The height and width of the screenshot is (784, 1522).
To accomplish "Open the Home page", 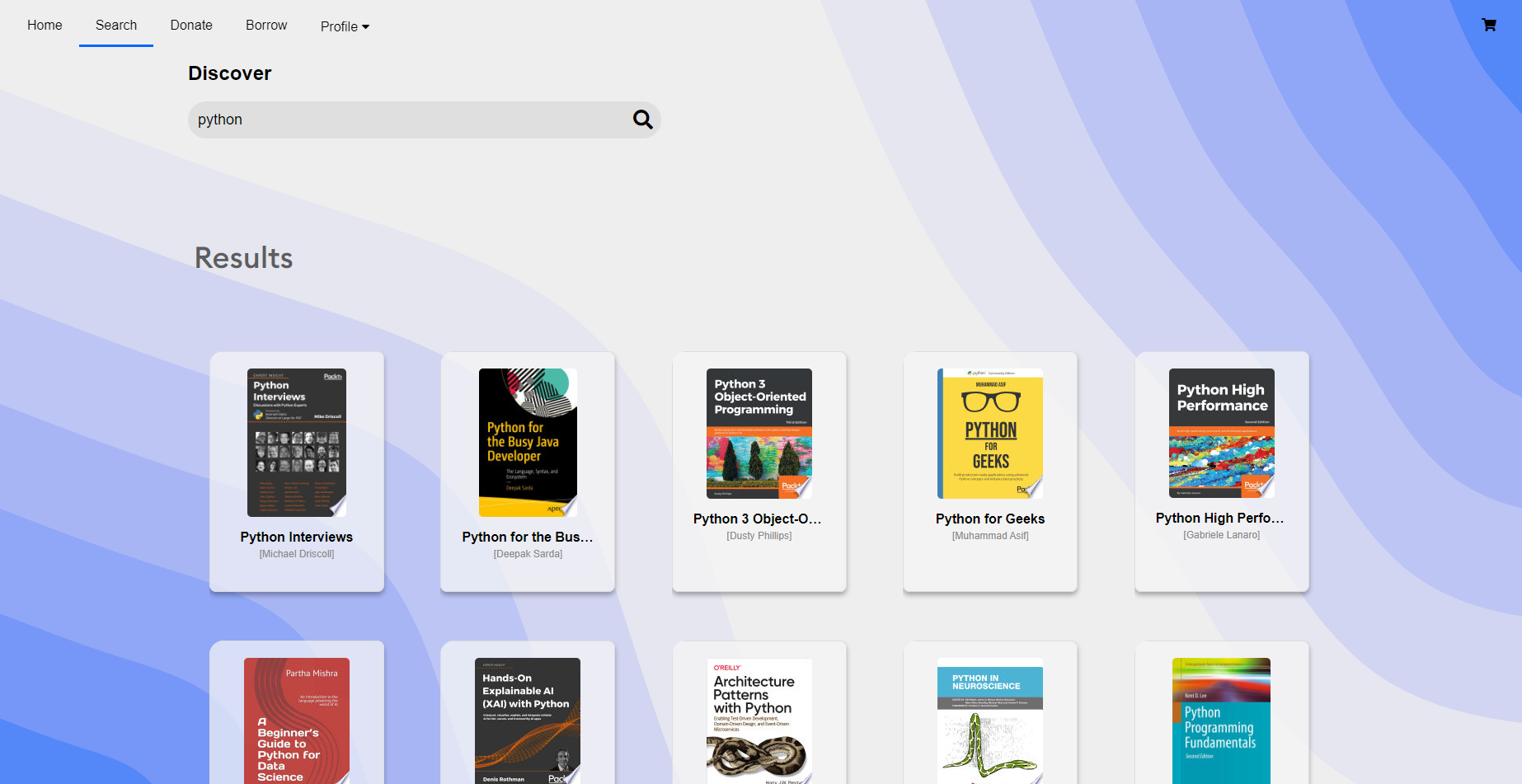I will pyautogui.click(x=44, y=25).
